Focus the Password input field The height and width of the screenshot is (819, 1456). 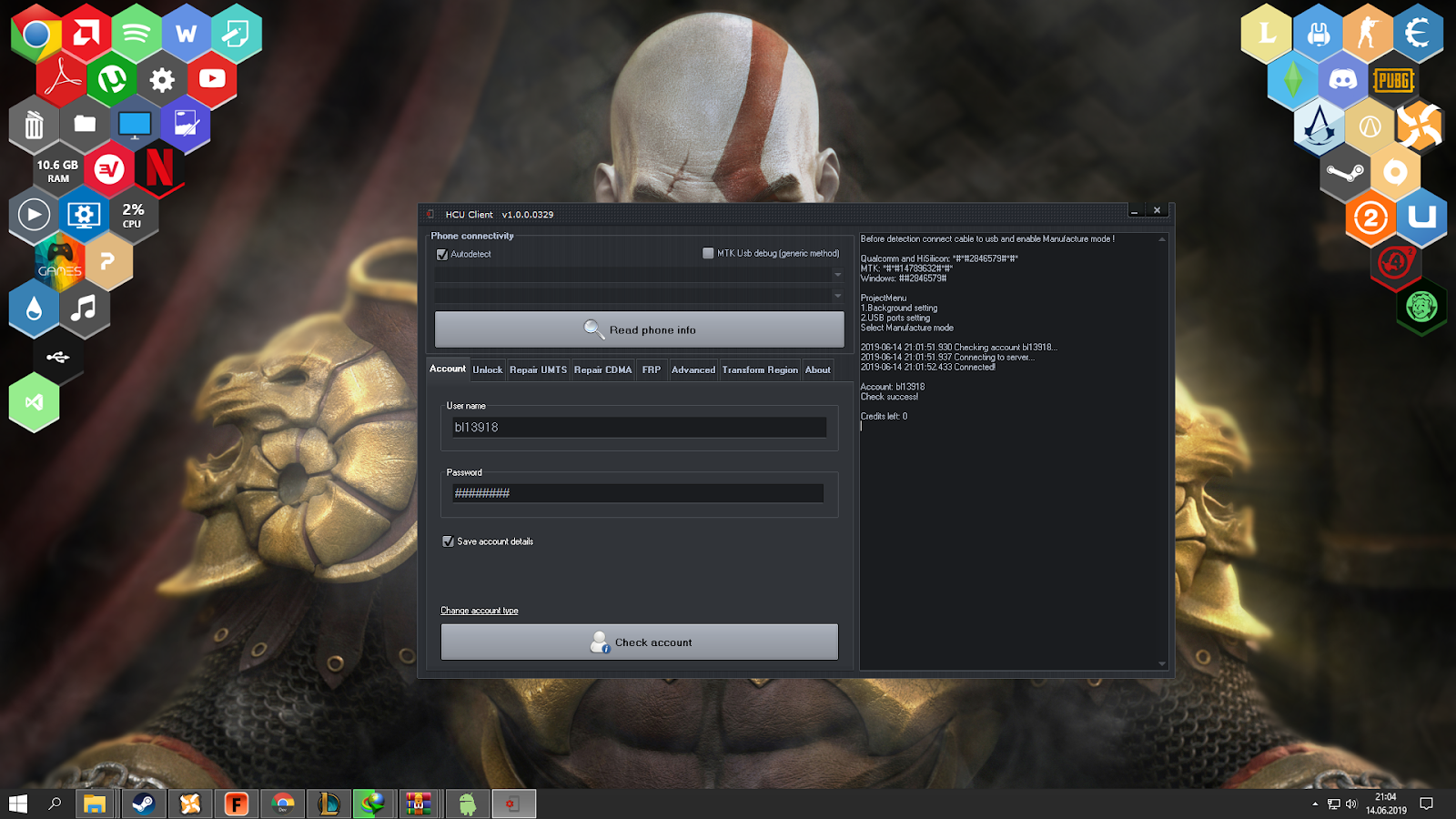(x=638, y=493)
